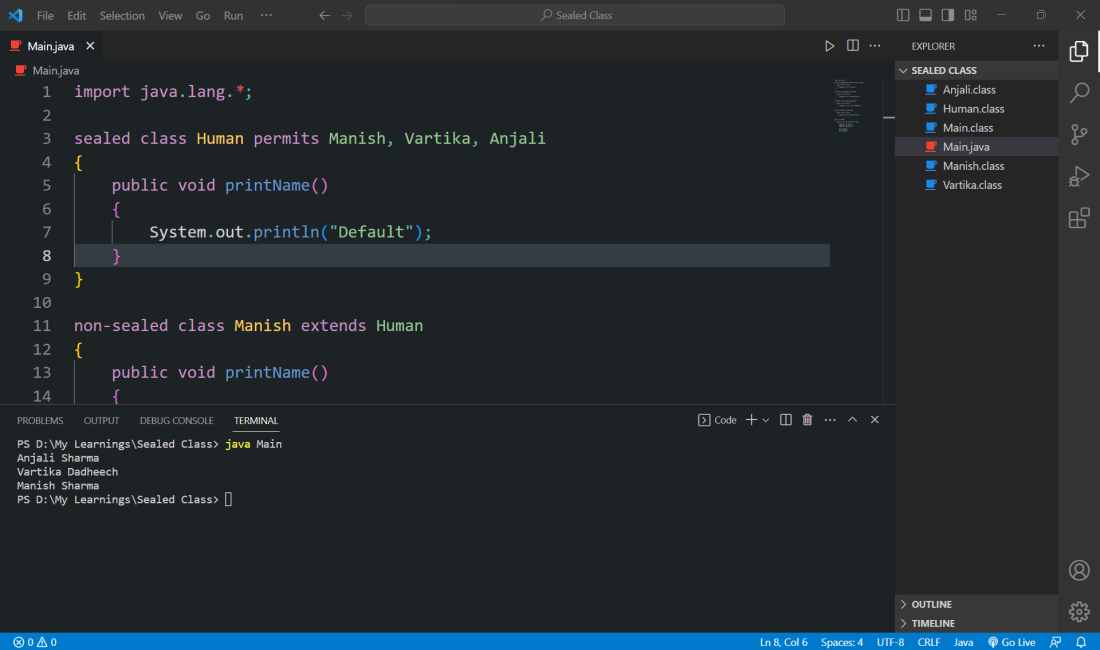Open the Manage settings gear icon
Screen dimensions: 1100x650
[x=1079, y=611]
